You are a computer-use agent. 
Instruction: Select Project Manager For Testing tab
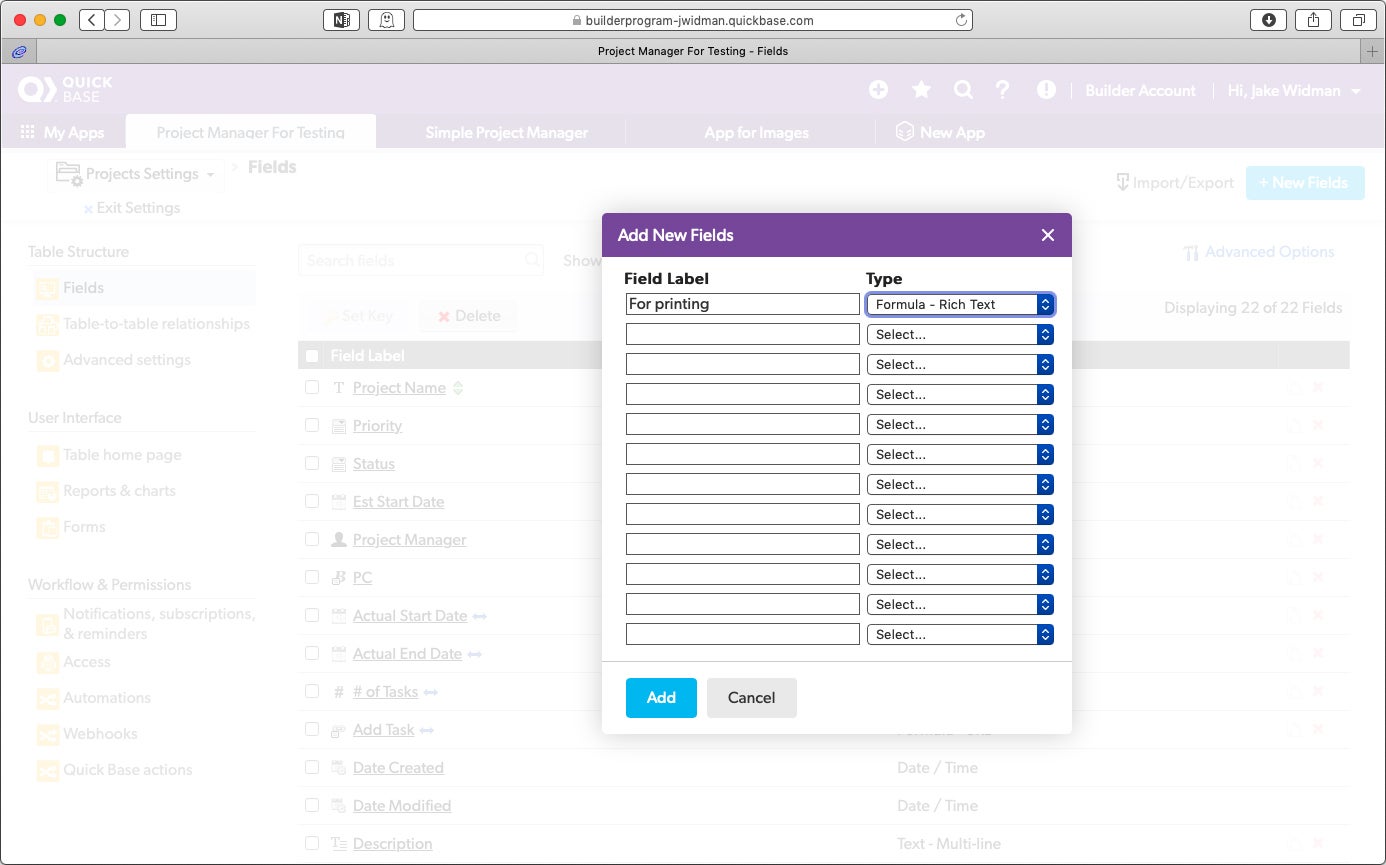(x=251, y=132)
